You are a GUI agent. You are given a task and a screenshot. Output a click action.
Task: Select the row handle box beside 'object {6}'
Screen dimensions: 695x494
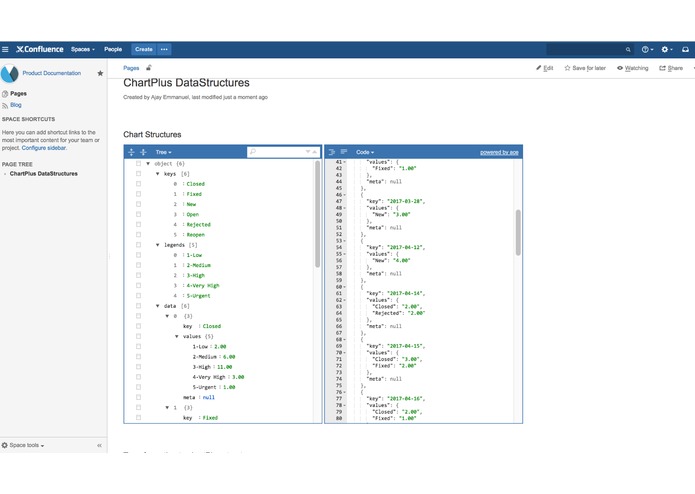(x=138, y=163)
